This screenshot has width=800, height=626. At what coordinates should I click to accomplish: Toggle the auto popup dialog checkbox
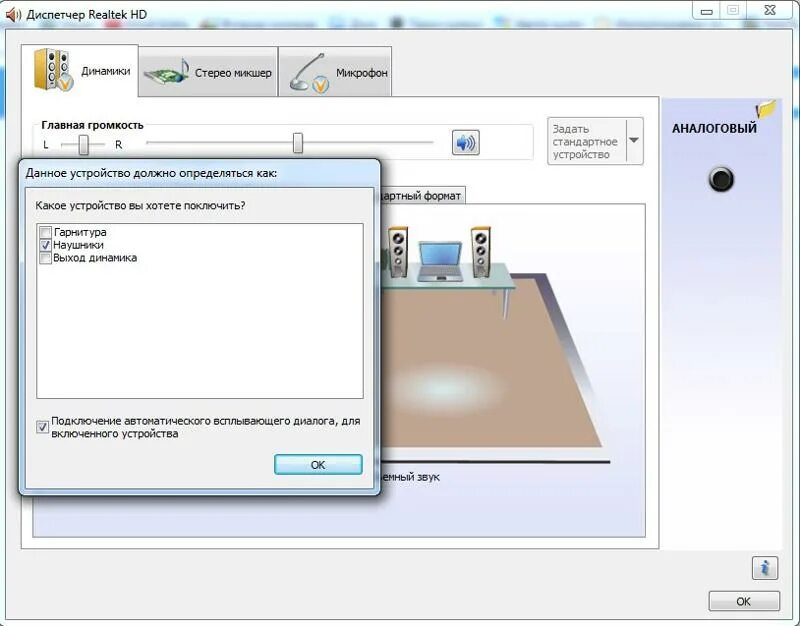(x=42, y=427)
